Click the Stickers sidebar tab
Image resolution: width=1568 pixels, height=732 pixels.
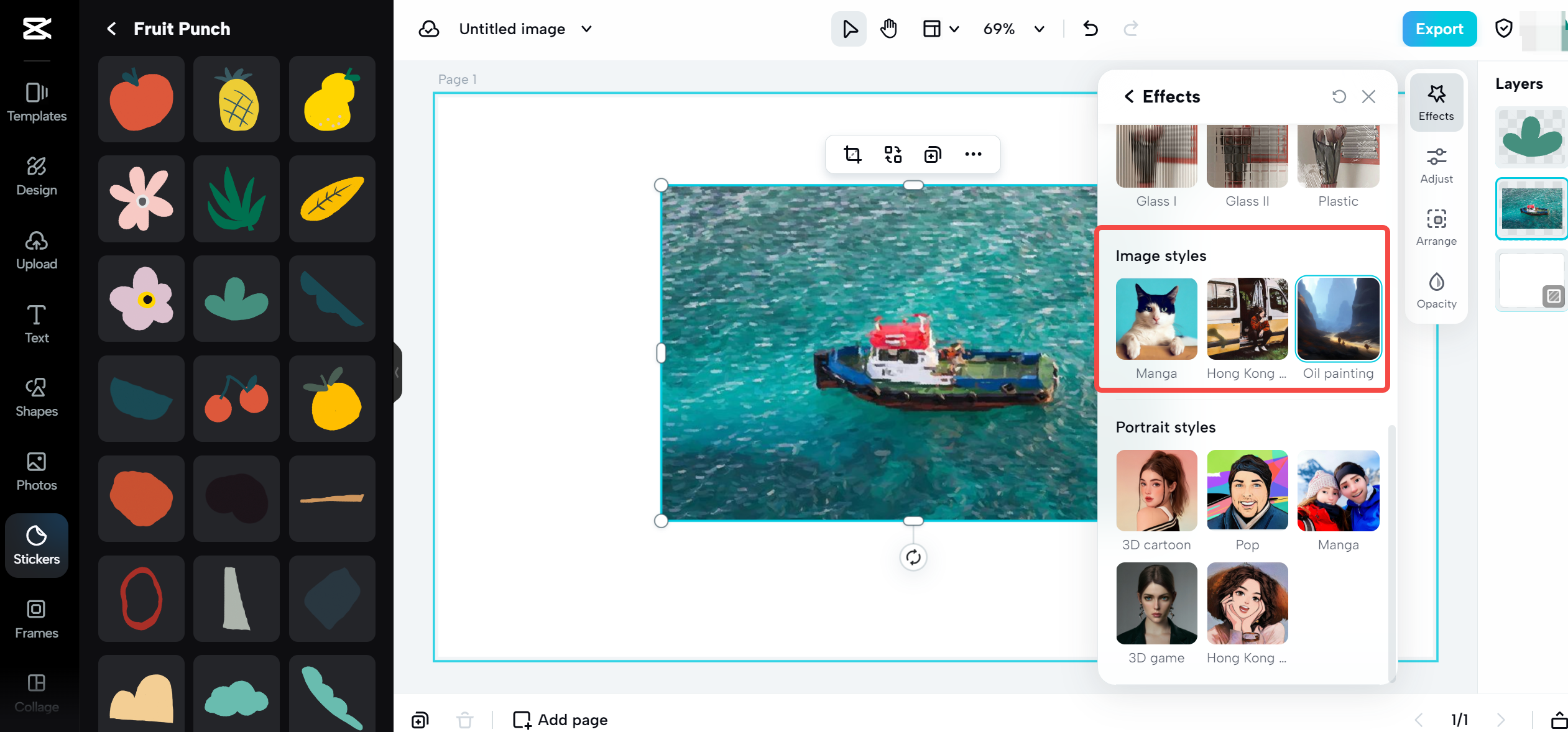37,544
